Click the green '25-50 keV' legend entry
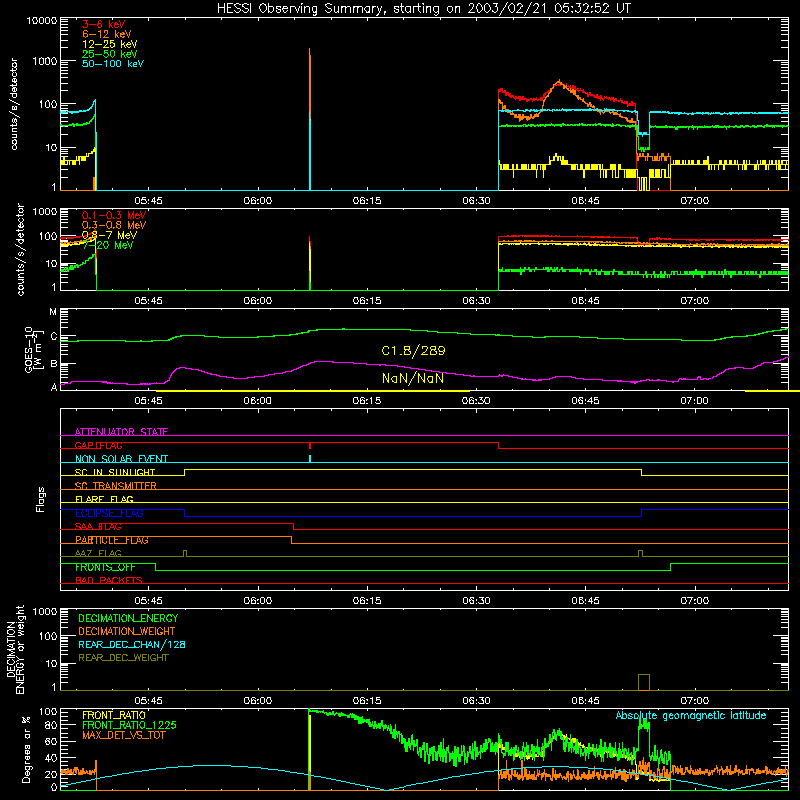 click(109, 54)
